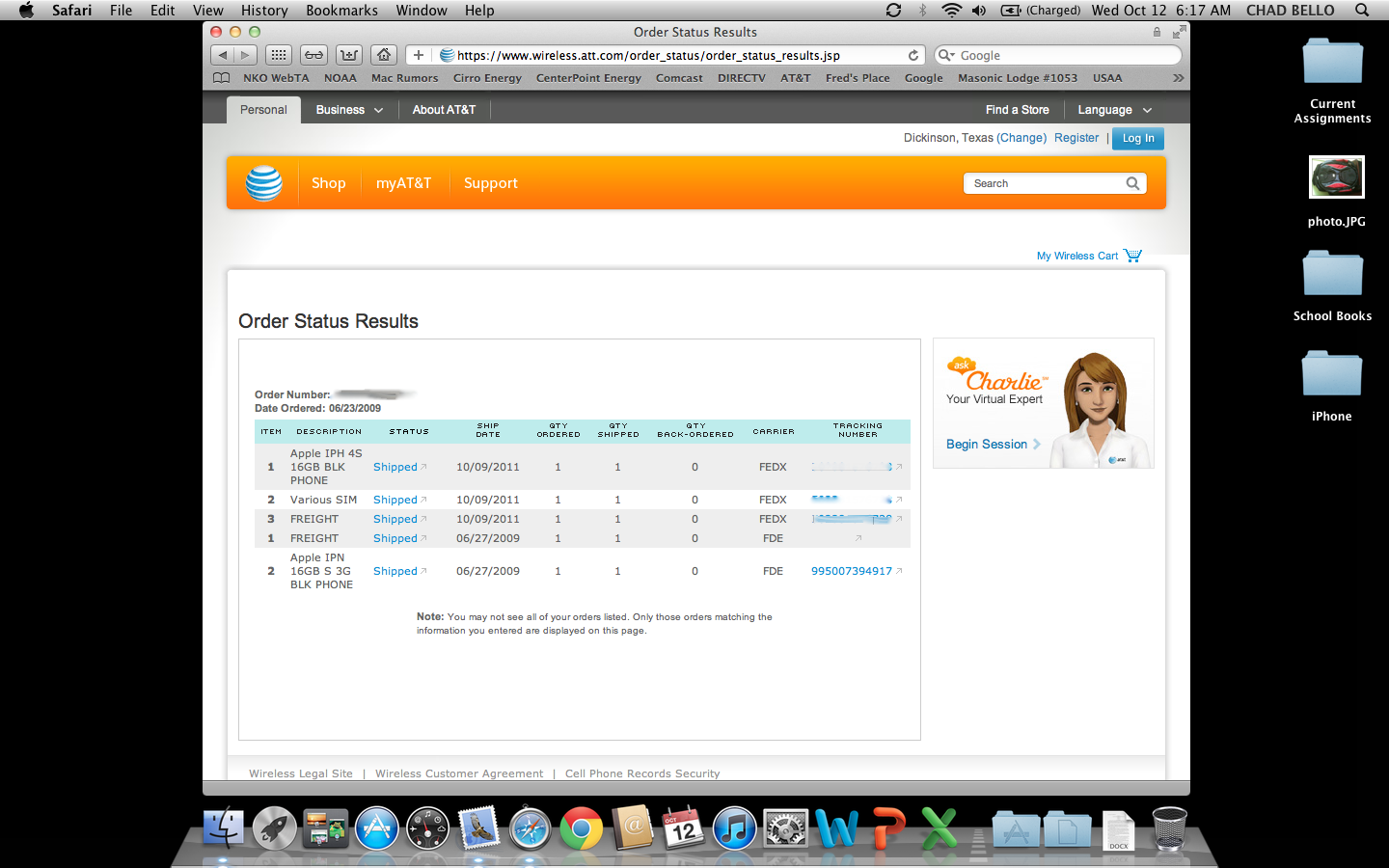Click the Log In button
Screen dimensions: 1389x868
click(1138, 138)
